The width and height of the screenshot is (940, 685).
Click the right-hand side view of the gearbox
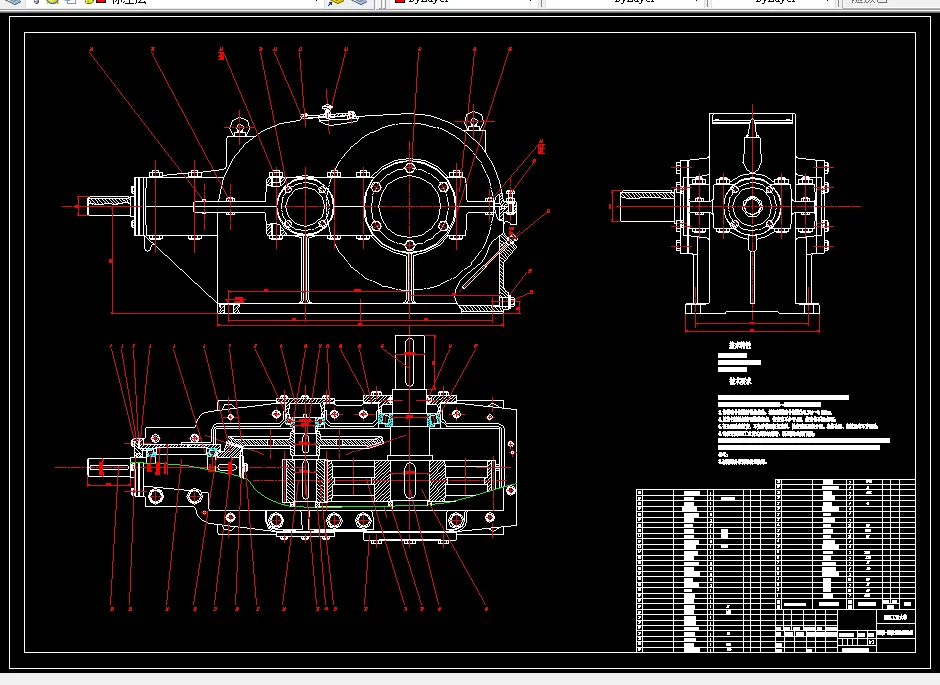pyautogui.click(x=737, y=219)
